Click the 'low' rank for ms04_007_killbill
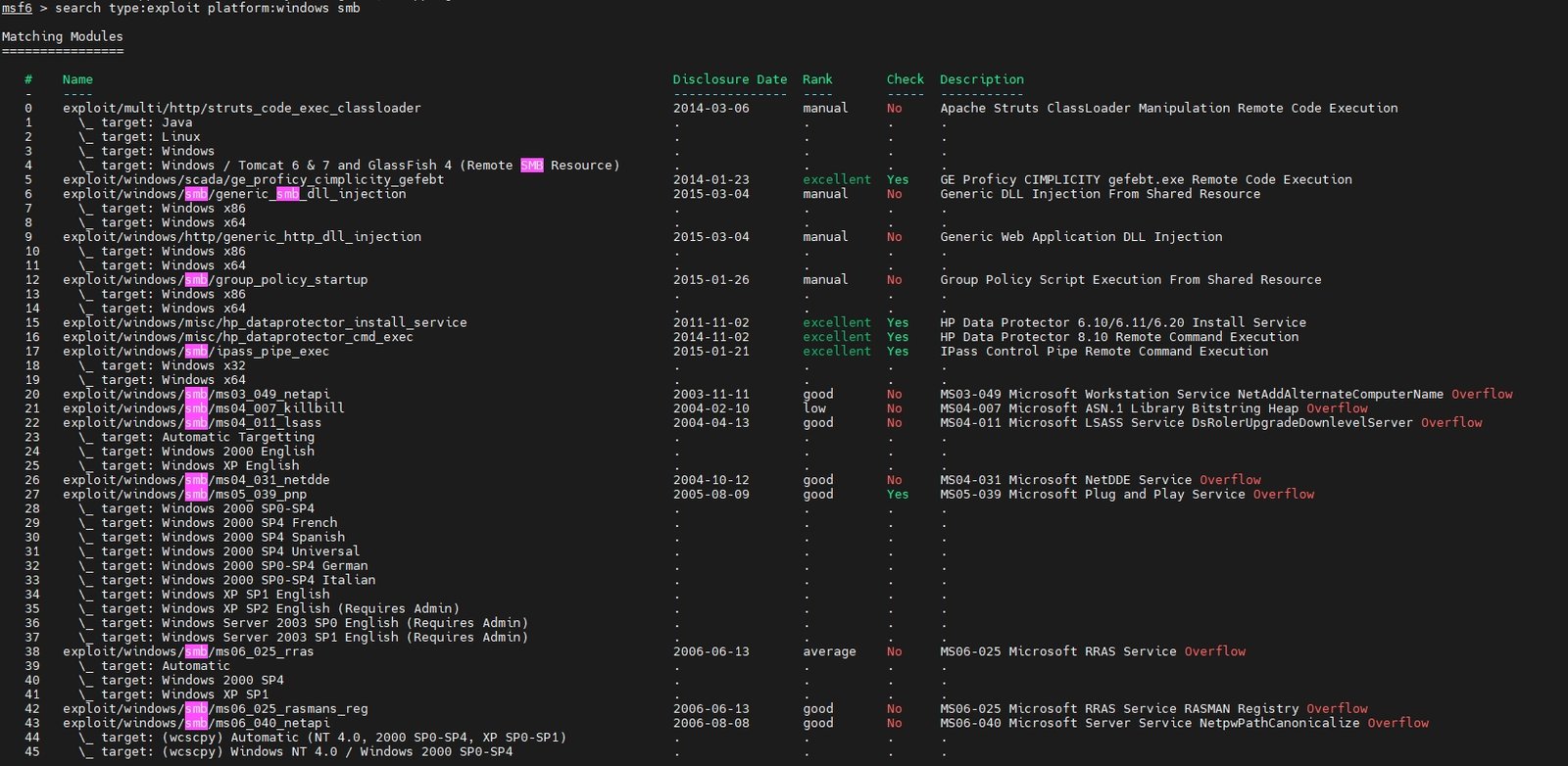This screenshot has width=1568, height=766. pos(814,408)
